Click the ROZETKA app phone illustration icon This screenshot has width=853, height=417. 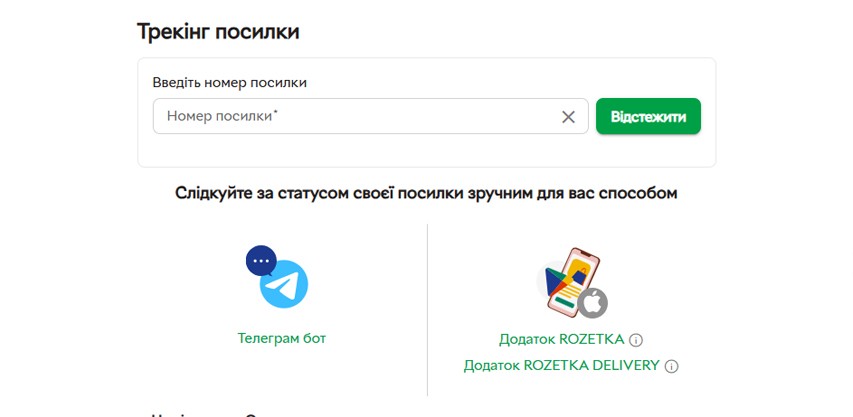tap(572, 283)
